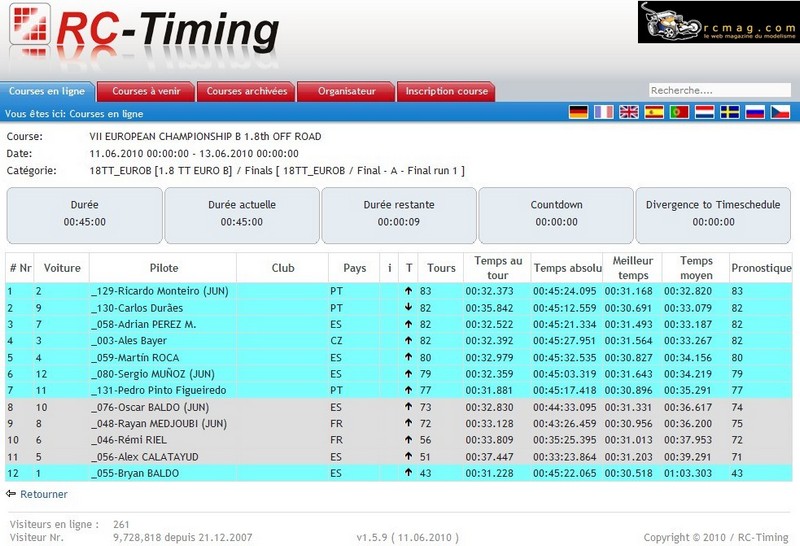Click trend arrow in Adrian PEREZ row
Screen dimensions: 800x546
coord(408,324)
